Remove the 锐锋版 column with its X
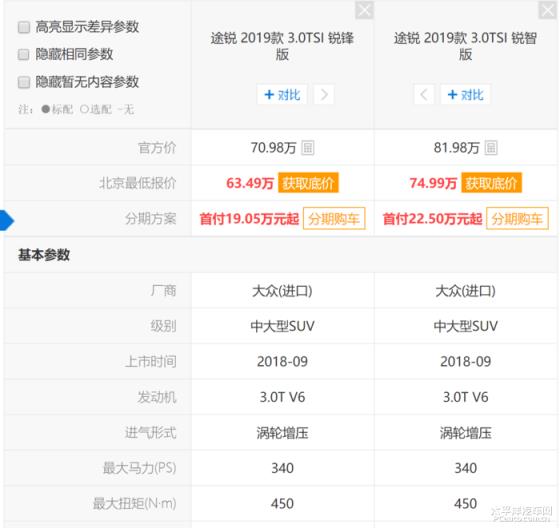 [x=364, y=10]
